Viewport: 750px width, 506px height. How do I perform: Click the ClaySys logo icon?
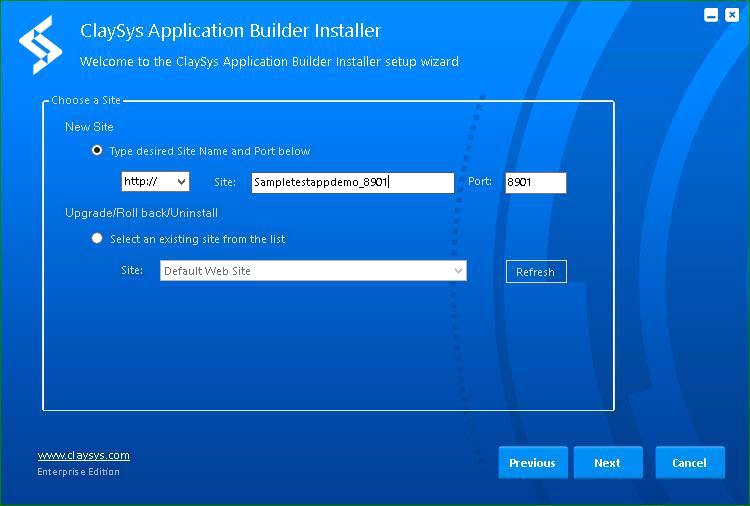pyautogui.click(x=40, y=45)
